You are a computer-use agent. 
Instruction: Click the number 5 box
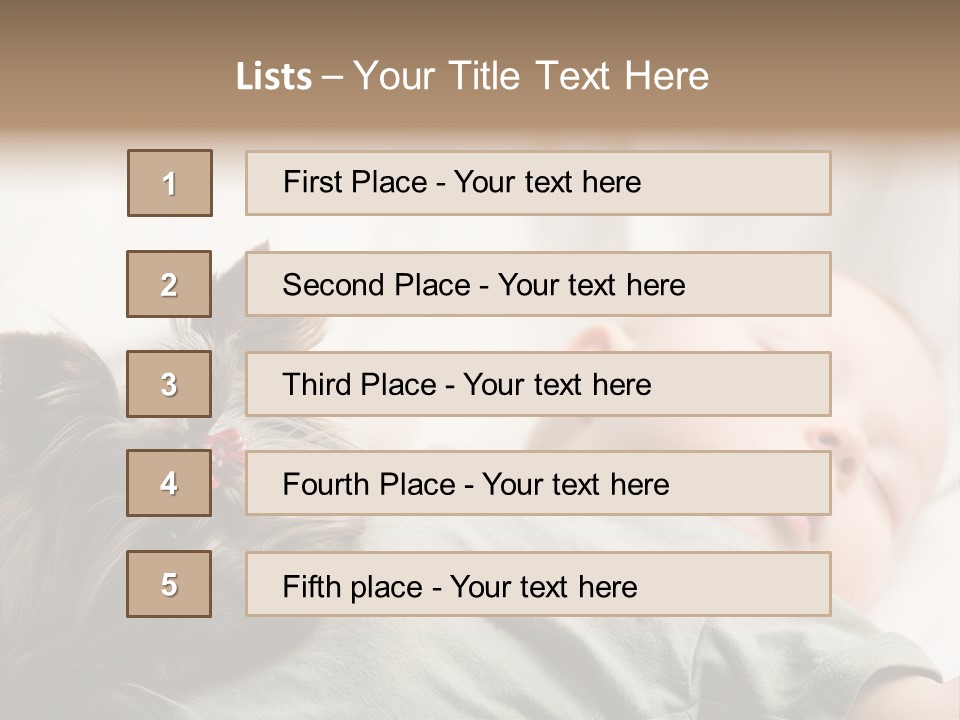coord(169,584)
